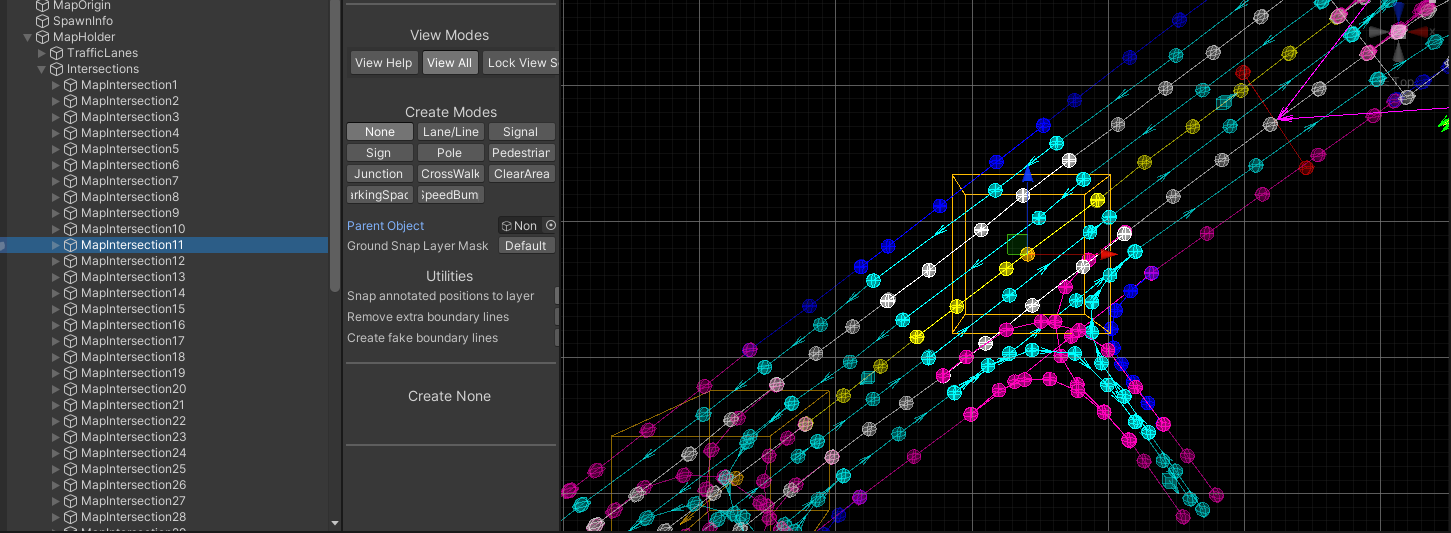Enable ParkingSpace create mode
This screenshot has height=533, width=1451.
click(x=379, y=195)
